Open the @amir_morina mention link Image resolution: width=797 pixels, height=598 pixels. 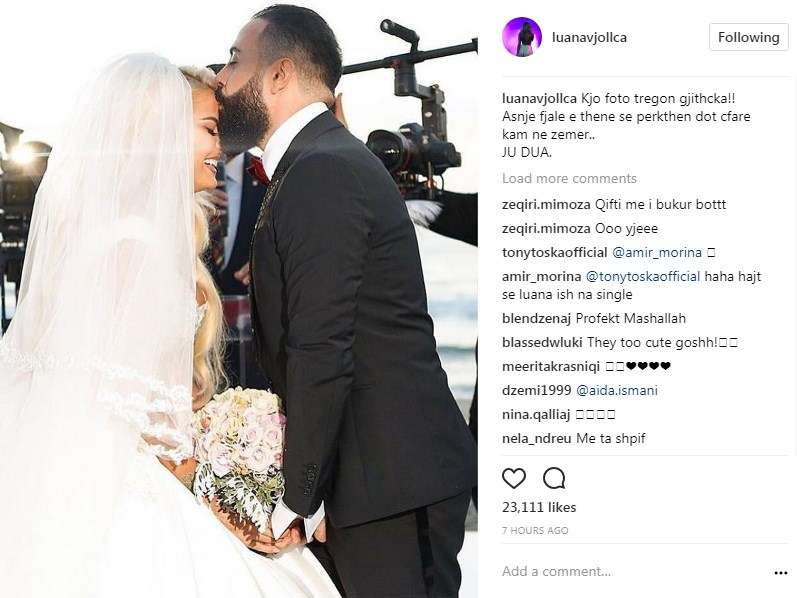click(x=657, y=253)
